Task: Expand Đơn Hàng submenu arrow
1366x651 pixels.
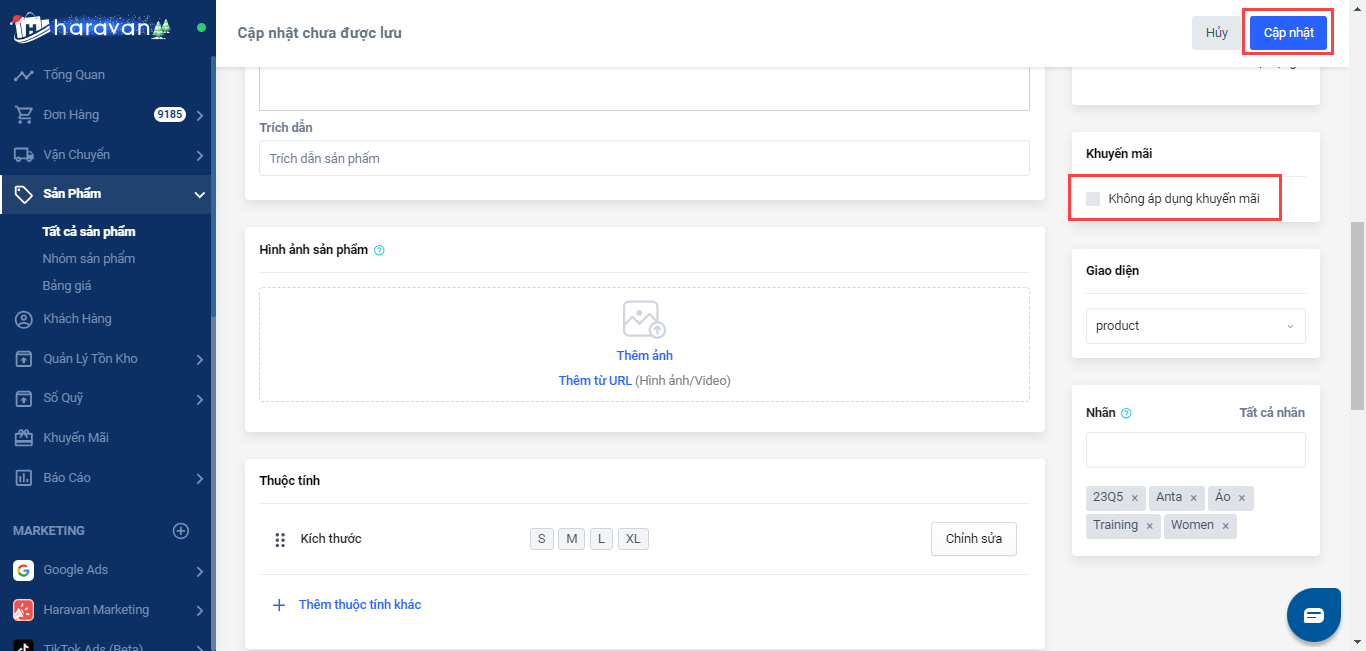Action: coord(200,116)
